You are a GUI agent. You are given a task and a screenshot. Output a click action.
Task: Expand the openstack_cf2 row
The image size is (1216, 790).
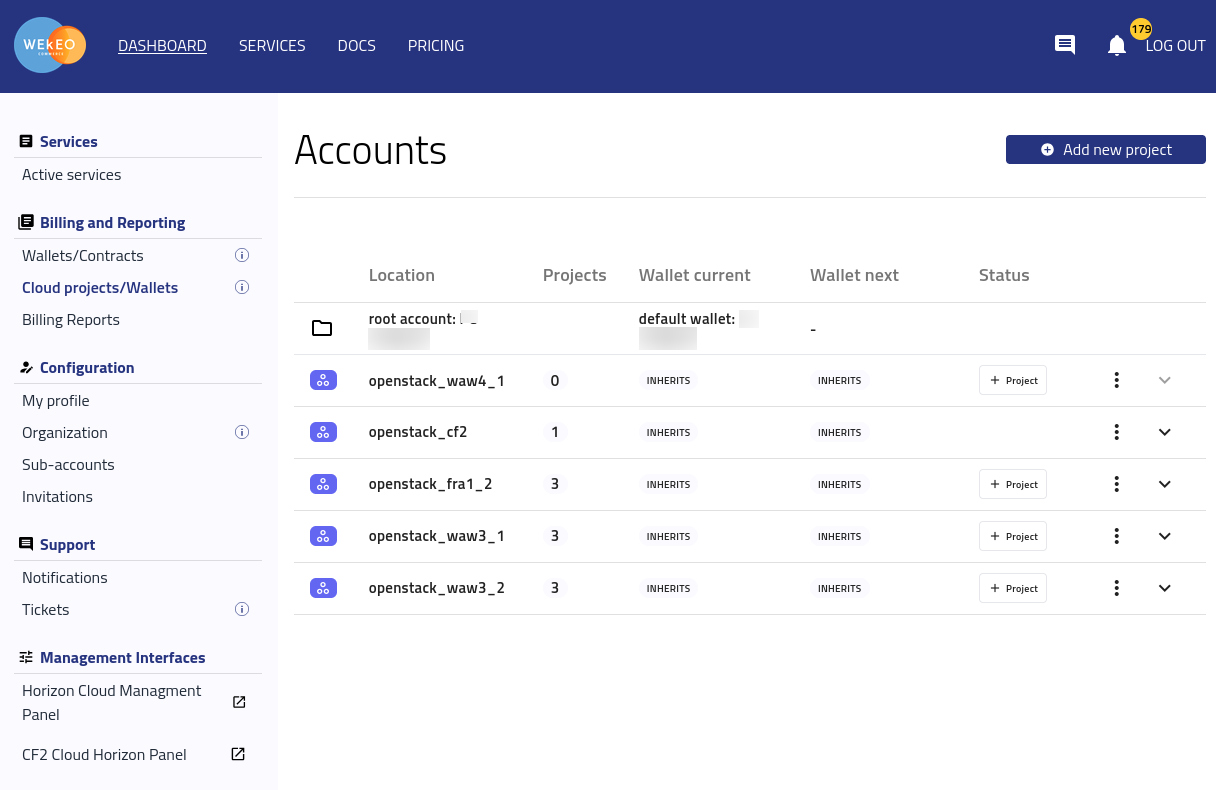click(x=1164, y=432)
